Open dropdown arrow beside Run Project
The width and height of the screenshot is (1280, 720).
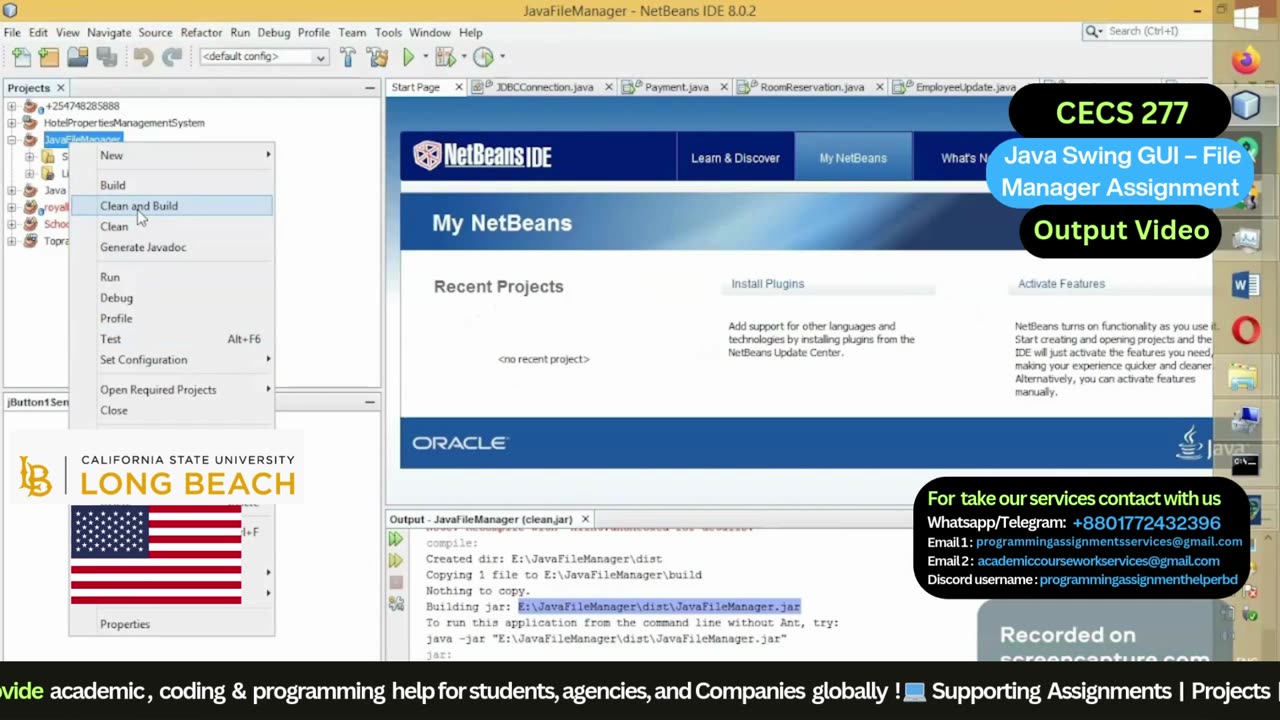[424, 57]
